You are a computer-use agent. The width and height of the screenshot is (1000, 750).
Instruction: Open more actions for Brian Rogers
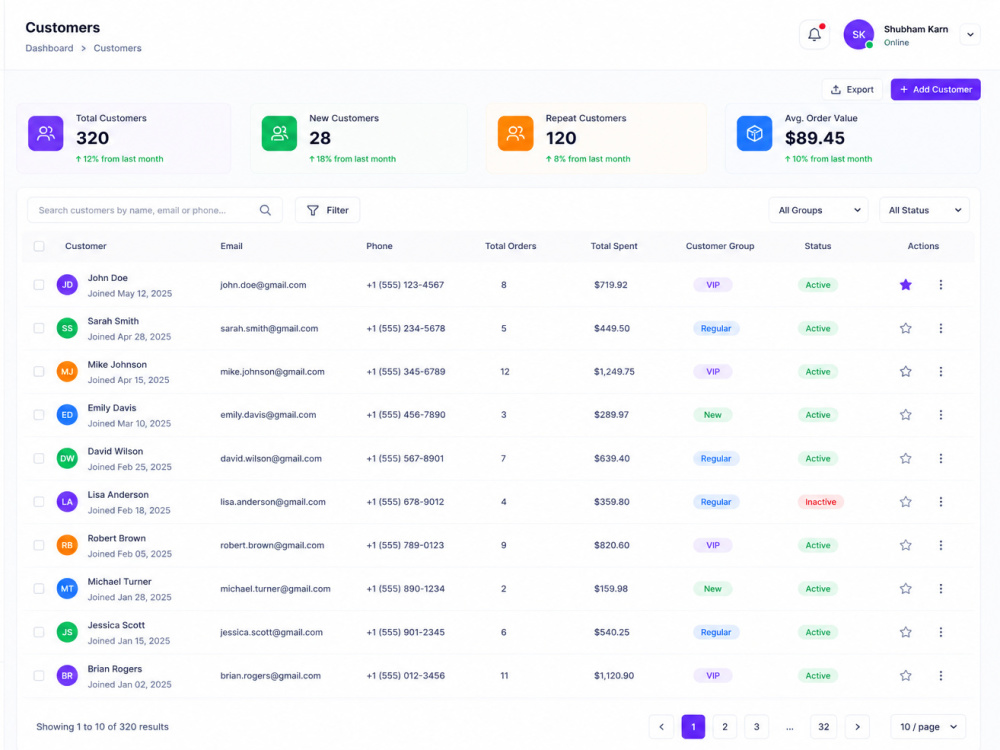pos(941,675)
